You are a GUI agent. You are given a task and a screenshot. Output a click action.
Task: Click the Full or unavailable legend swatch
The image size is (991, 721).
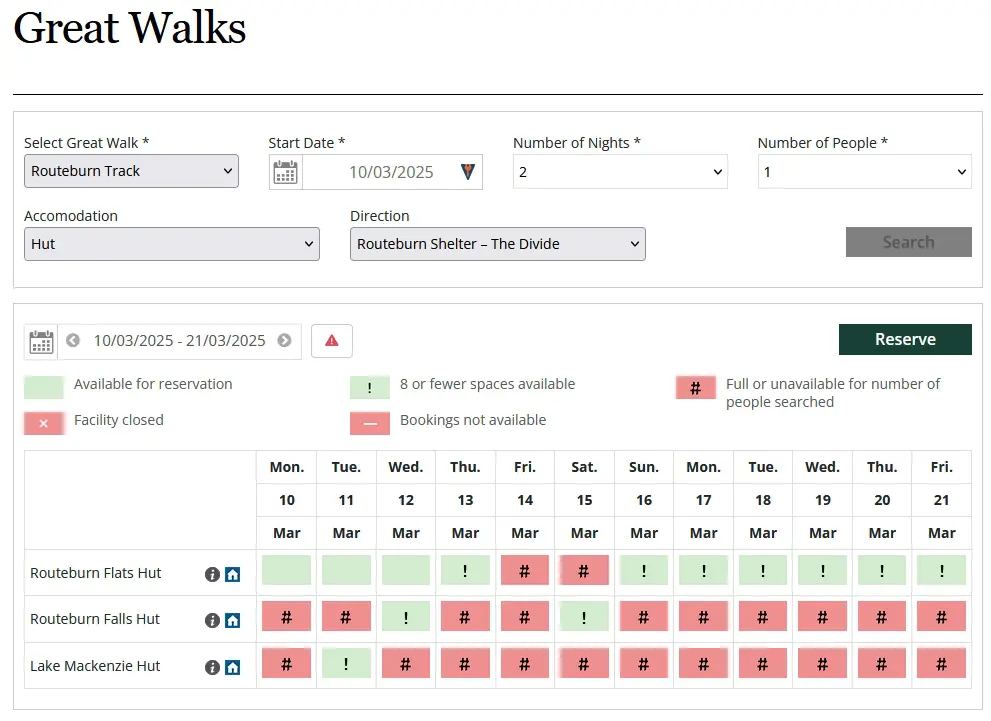pos(696,387)
